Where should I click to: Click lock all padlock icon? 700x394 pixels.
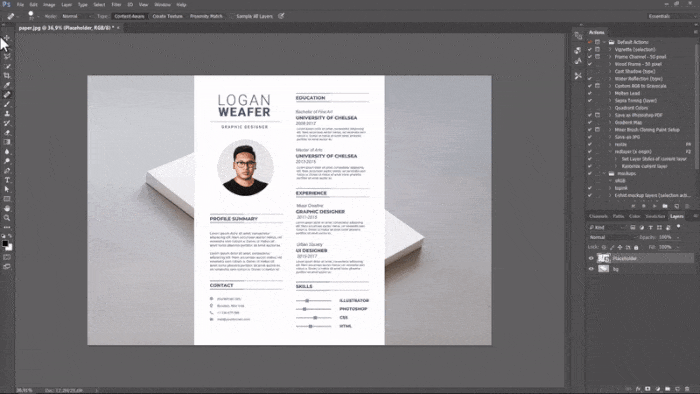coord(636,247)
